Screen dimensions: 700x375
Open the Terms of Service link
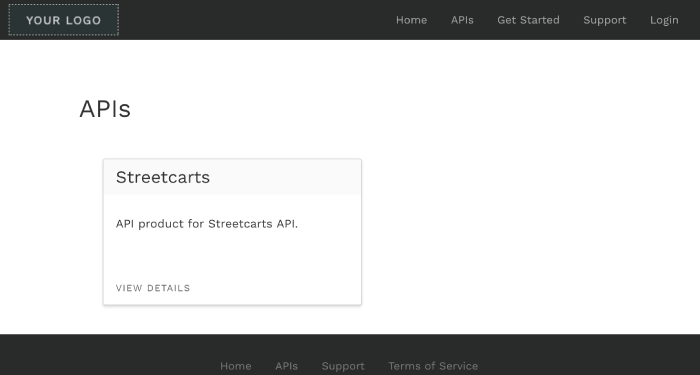433,366
